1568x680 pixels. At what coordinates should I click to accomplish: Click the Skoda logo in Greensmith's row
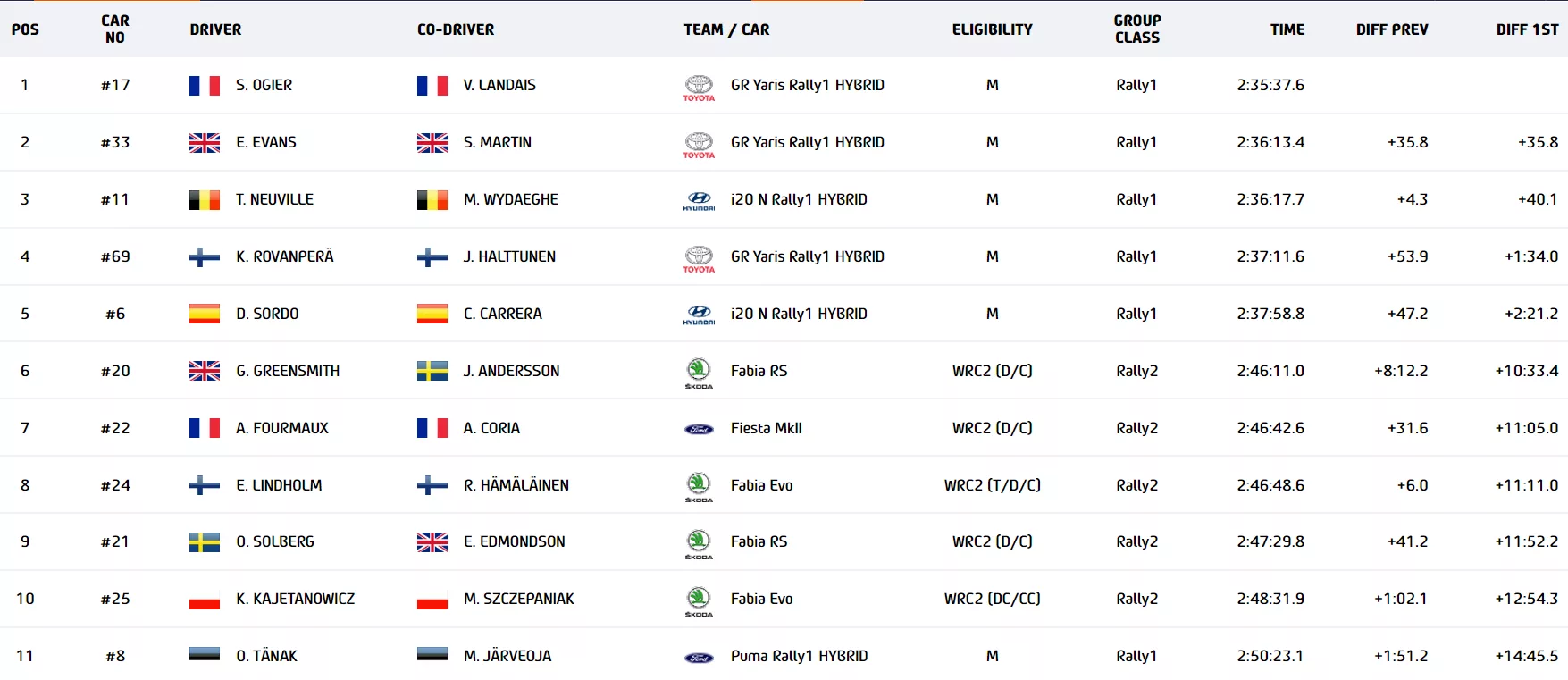(699, 371)
